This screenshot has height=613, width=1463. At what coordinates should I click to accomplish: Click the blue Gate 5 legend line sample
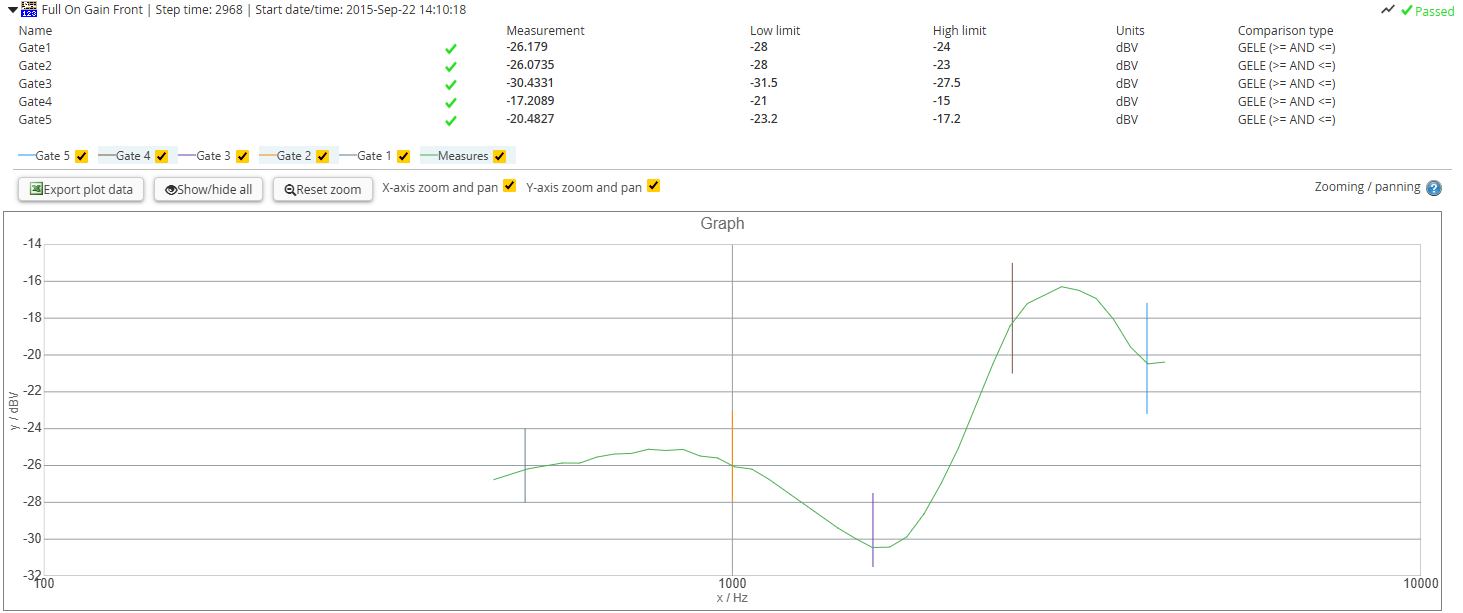tap(26, 156)
